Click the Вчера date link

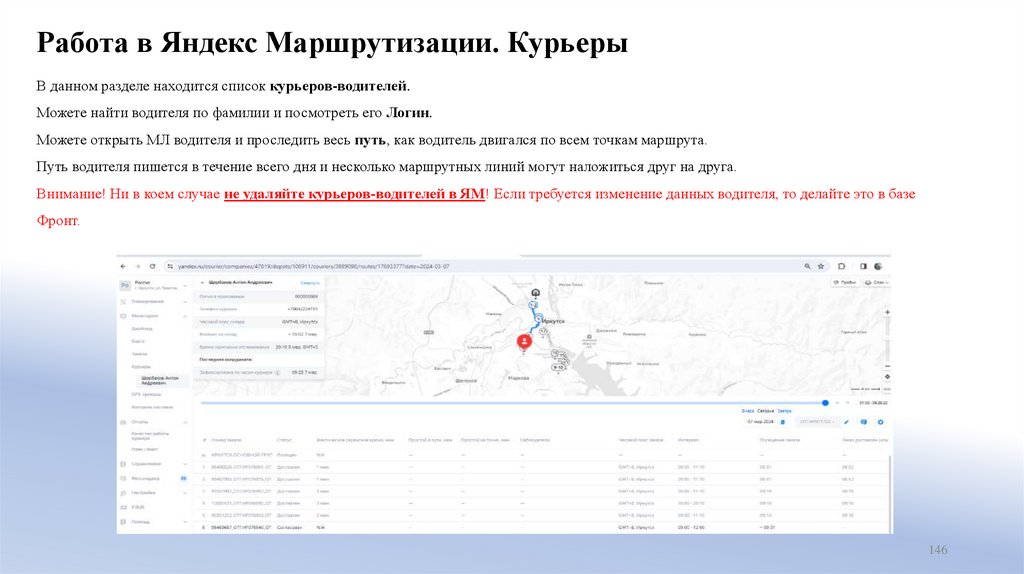coord(748,411)
